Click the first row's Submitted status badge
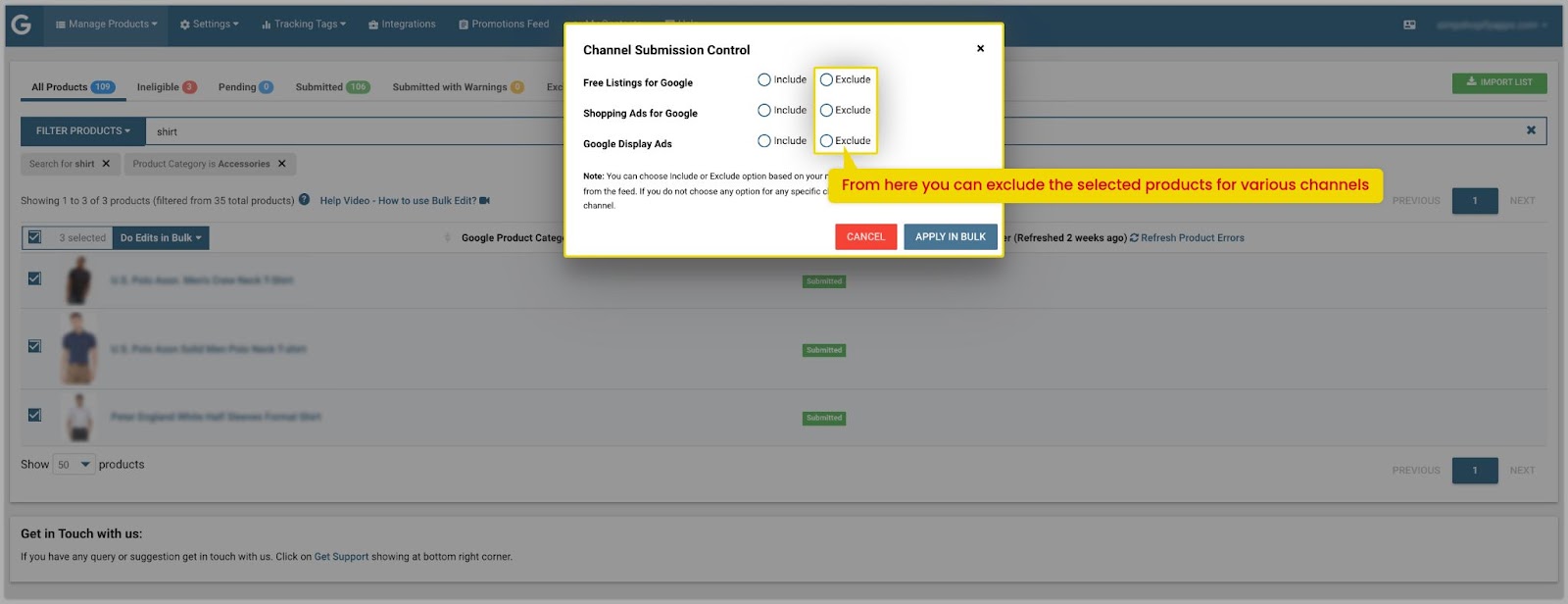This screenshot has height=604, width=1568. 824,281
